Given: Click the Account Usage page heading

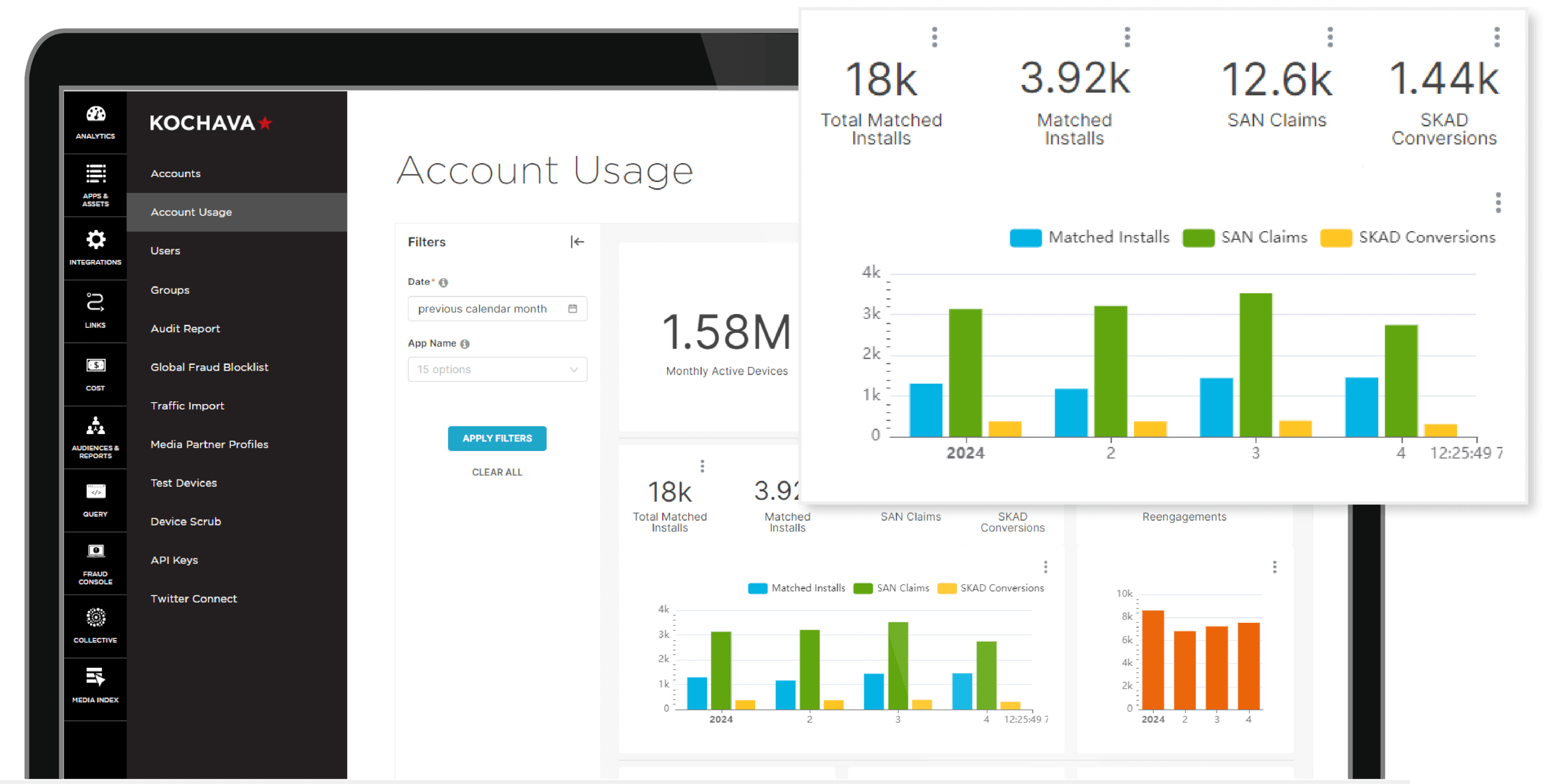Looking at the screenshot, I should coord(544,170).
